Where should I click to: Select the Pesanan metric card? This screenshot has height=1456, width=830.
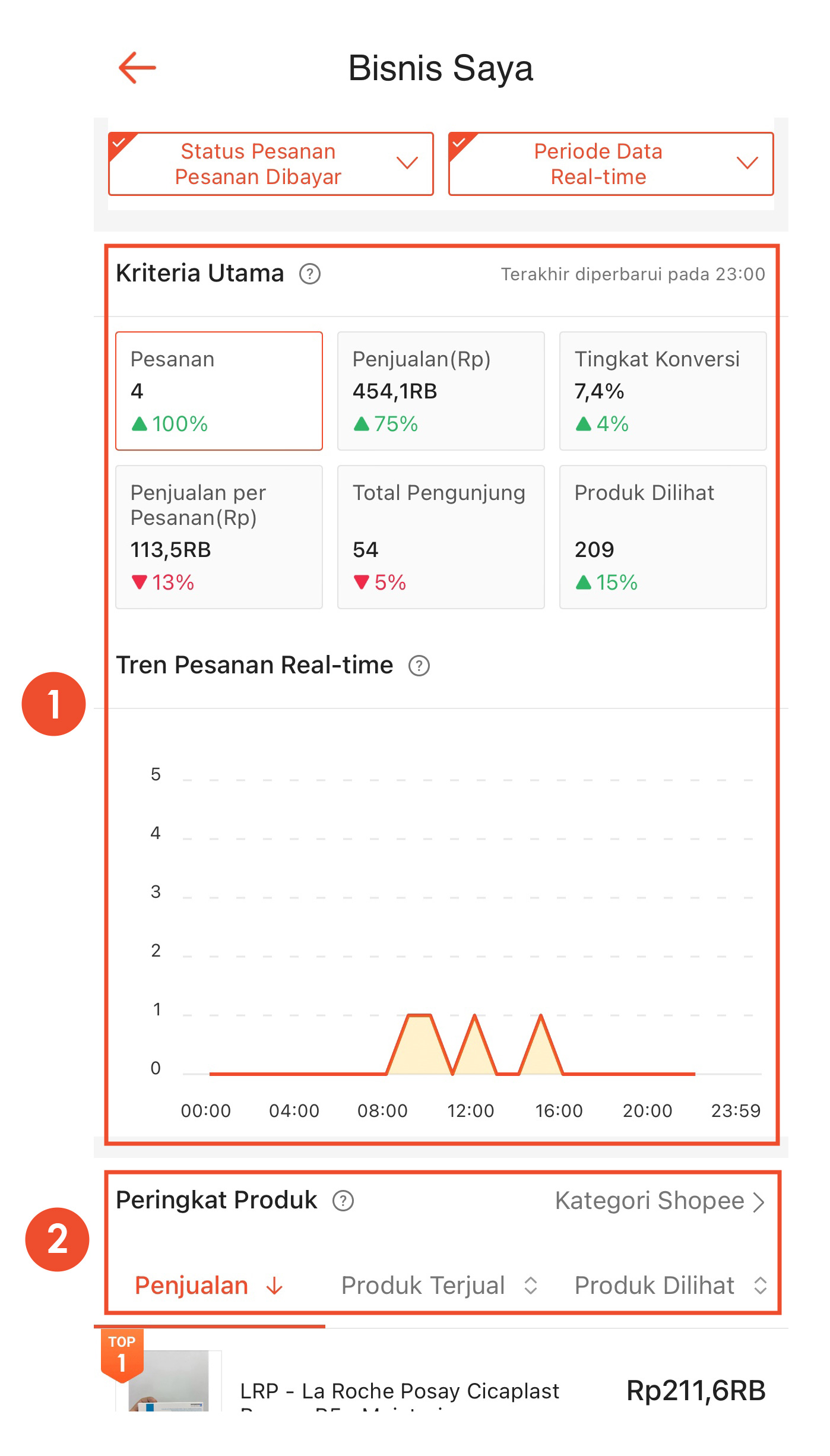pyautogui.click(x=219, y=391)
